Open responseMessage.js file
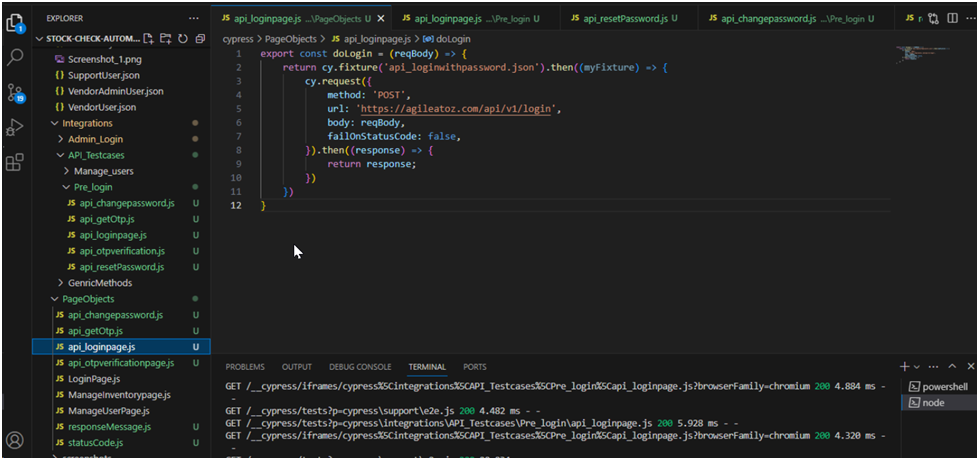 click(121, 427)
